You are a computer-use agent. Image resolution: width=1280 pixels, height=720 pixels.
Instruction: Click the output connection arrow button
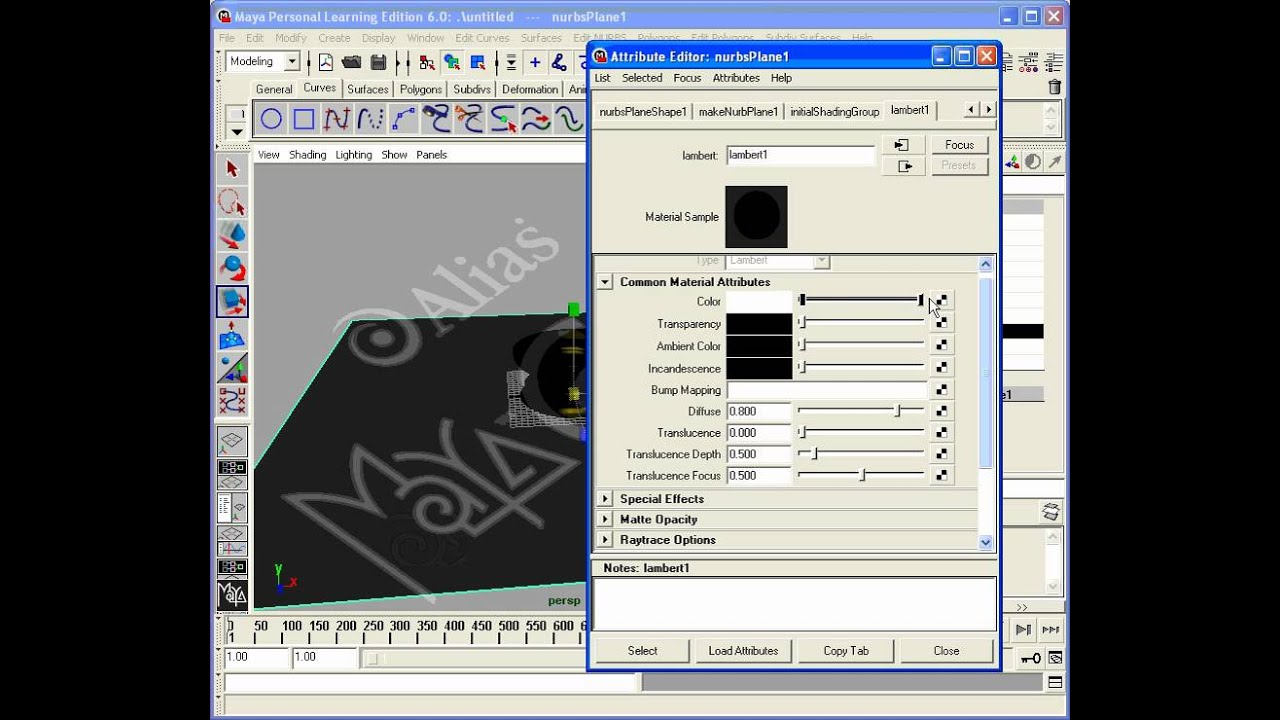tap(904, 166)
